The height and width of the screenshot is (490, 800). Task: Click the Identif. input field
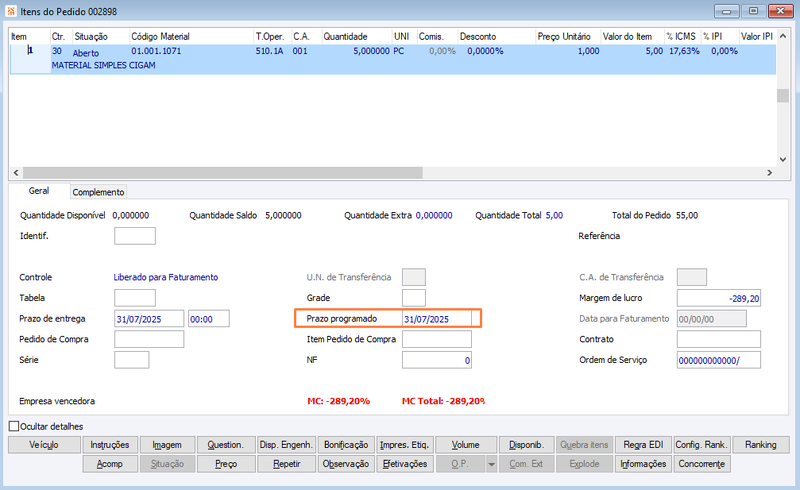coord(135,236)
